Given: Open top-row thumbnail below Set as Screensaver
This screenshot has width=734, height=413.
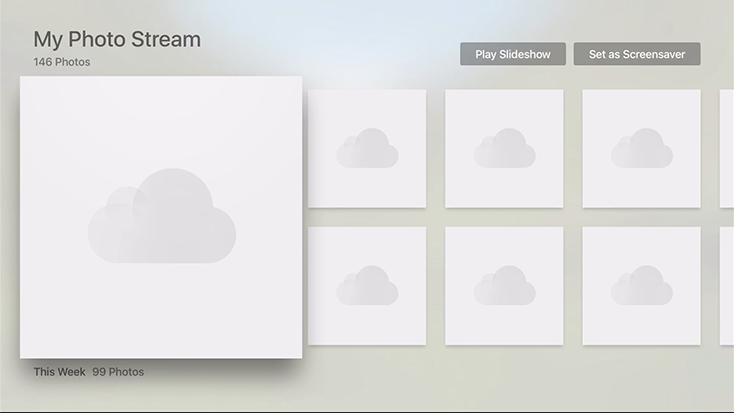Looking at the screenshot, I should pos(641,148).
